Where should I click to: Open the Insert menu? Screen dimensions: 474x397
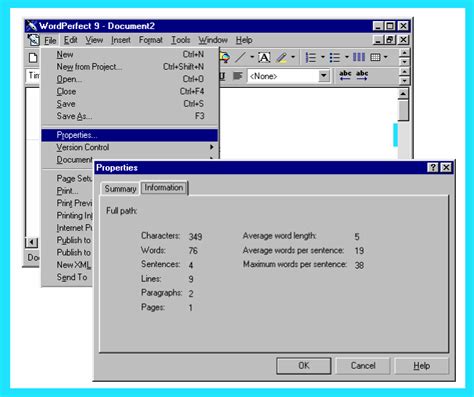point(121,40)
